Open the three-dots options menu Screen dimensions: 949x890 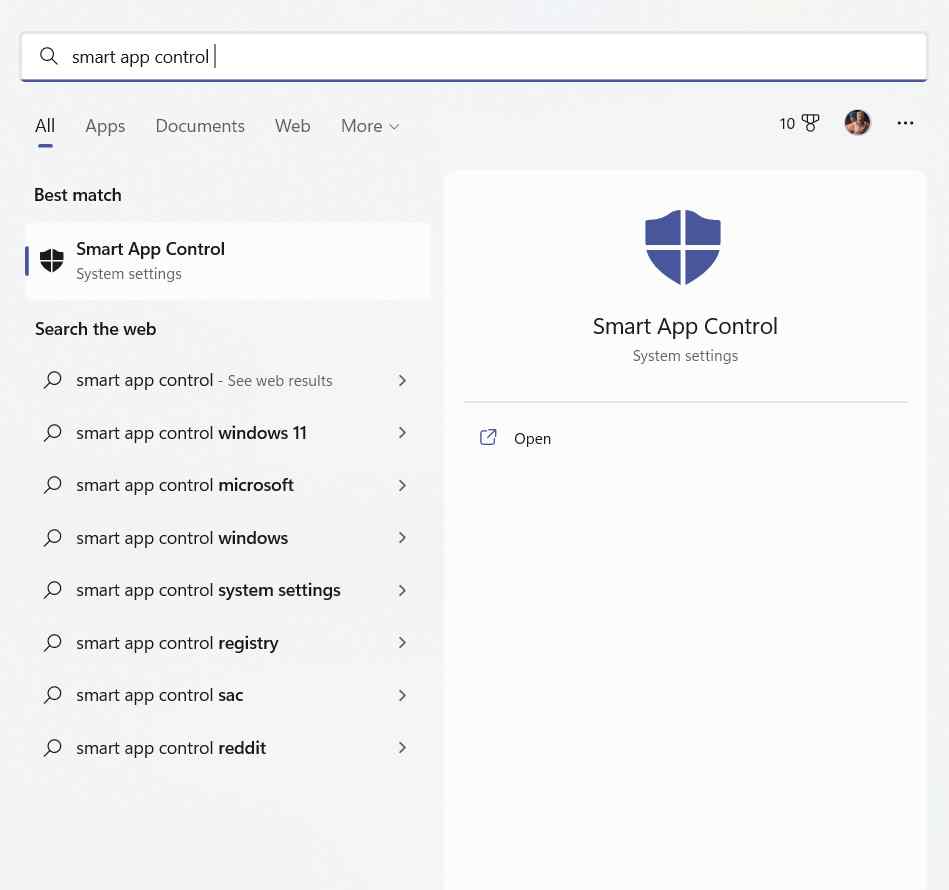tap(905, 123)
